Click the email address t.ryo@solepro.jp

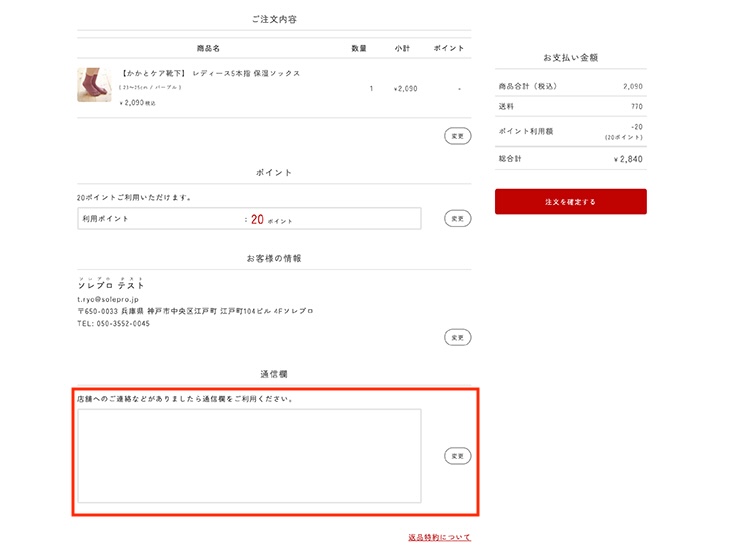pos(108,299)
